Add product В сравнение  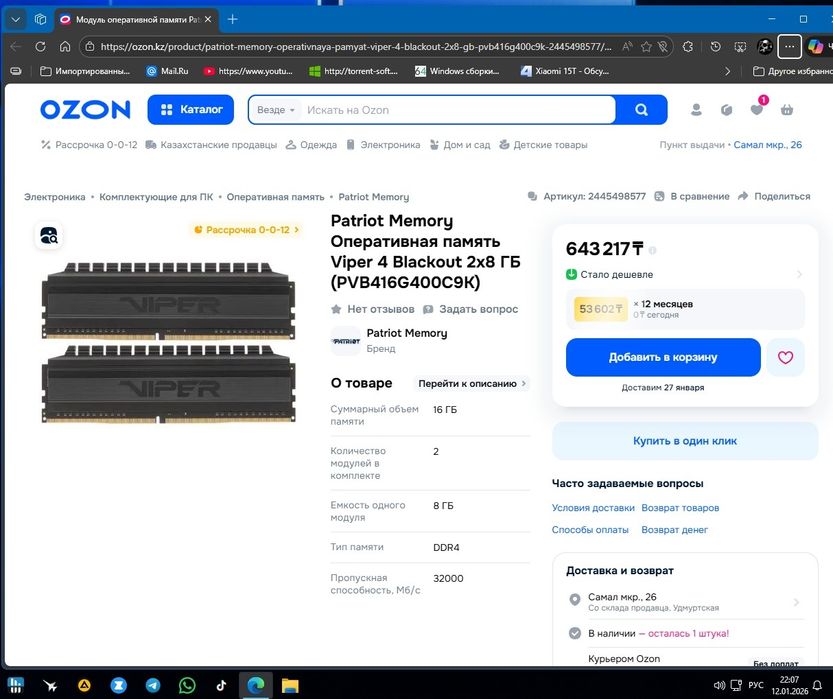692,196
